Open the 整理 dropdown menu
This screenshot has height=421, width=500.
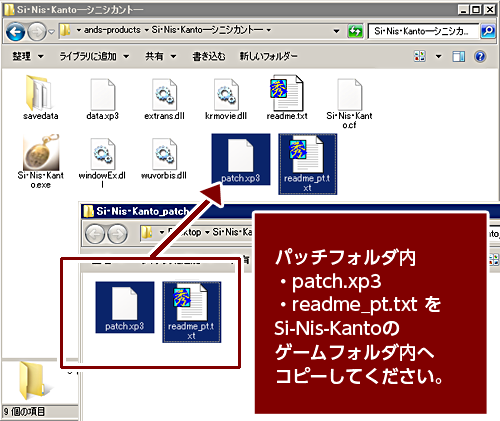28,56
